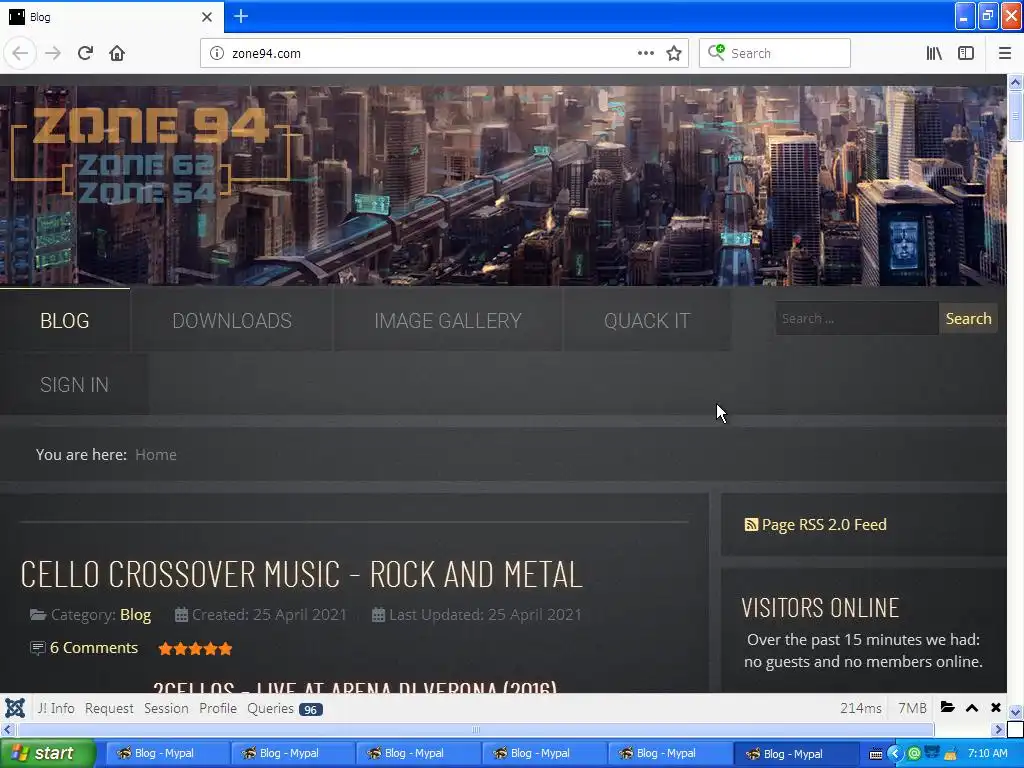Click the browser forward arrow
1024x768 pixels.
pyautogui.click(x=53, y=53)
